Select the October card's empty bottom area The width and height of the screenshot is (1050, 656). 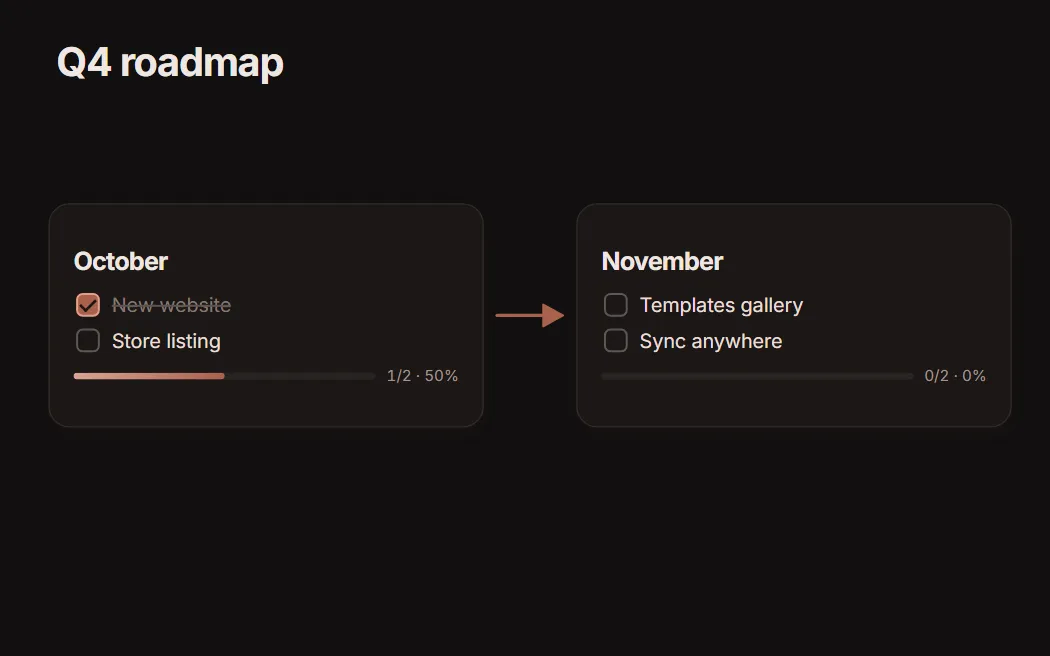pyautogui.click(x=266, y=405)
